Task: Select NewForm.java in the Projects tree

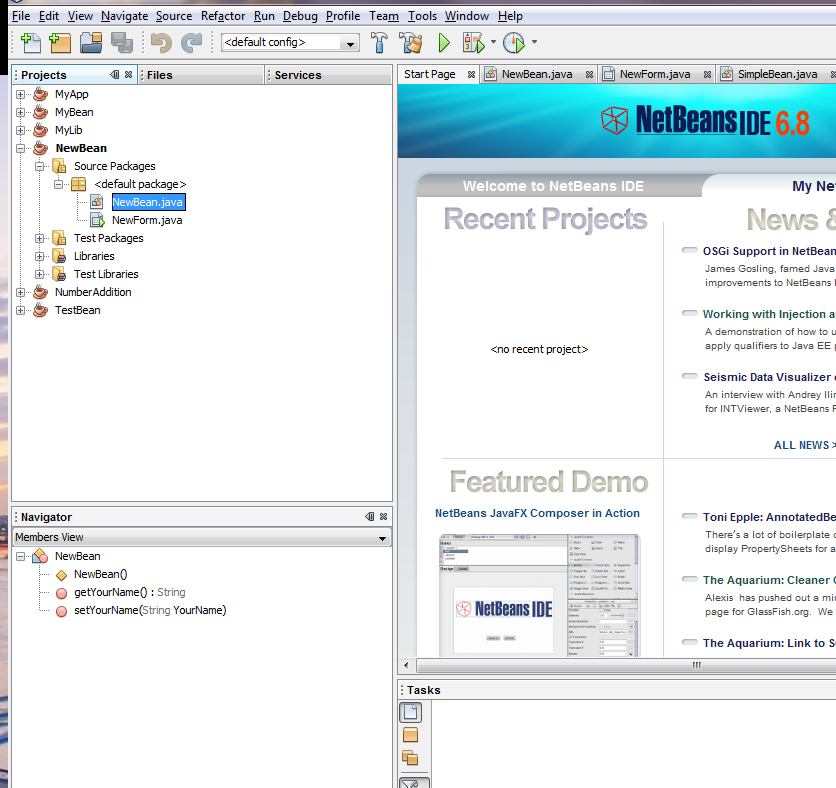Action: tap(150, 220)
